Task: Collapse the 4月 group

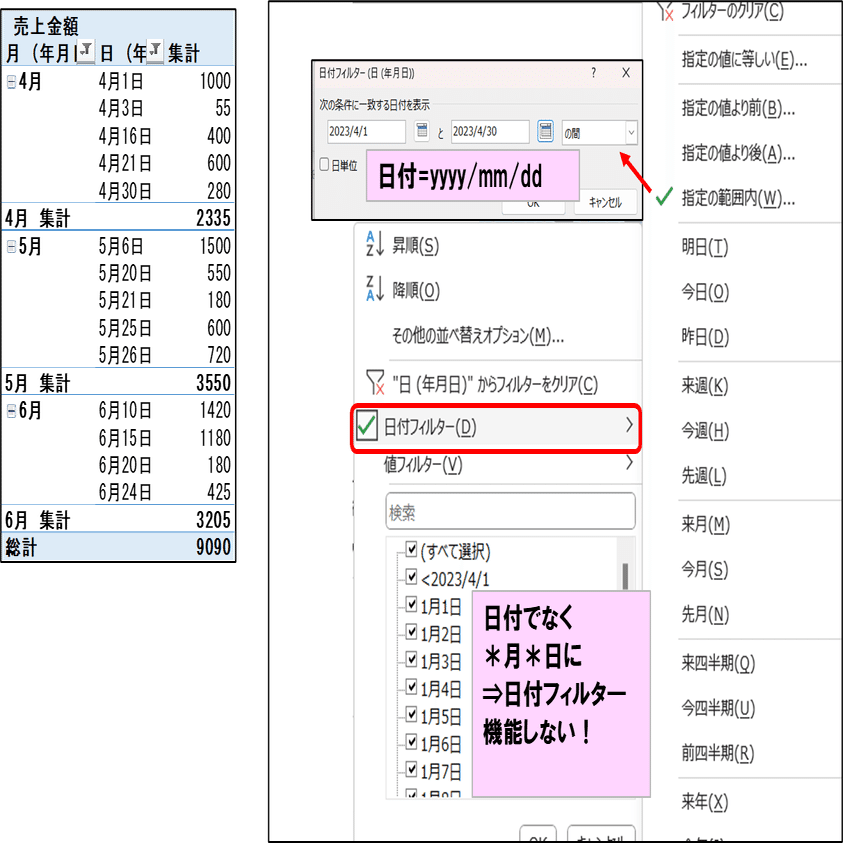Action: pos(11,82)
